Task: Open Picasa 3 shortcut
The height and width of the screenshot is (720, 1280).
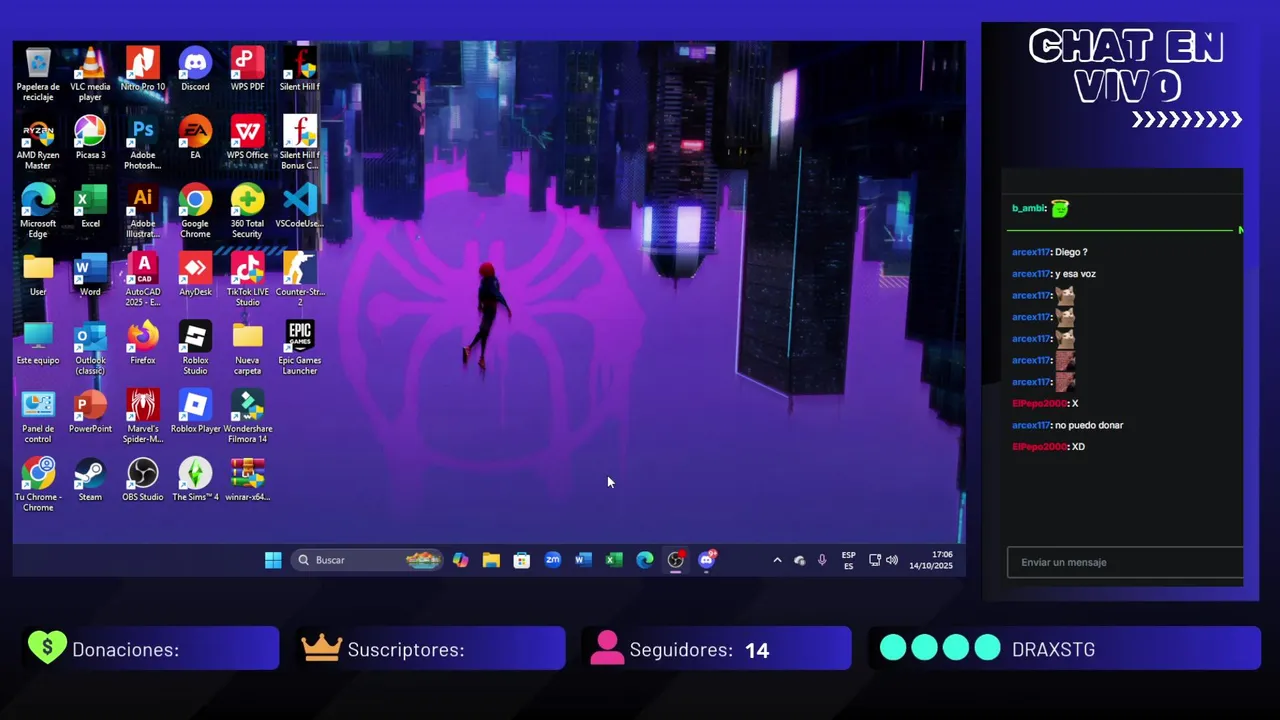Action: coord(90,138)
